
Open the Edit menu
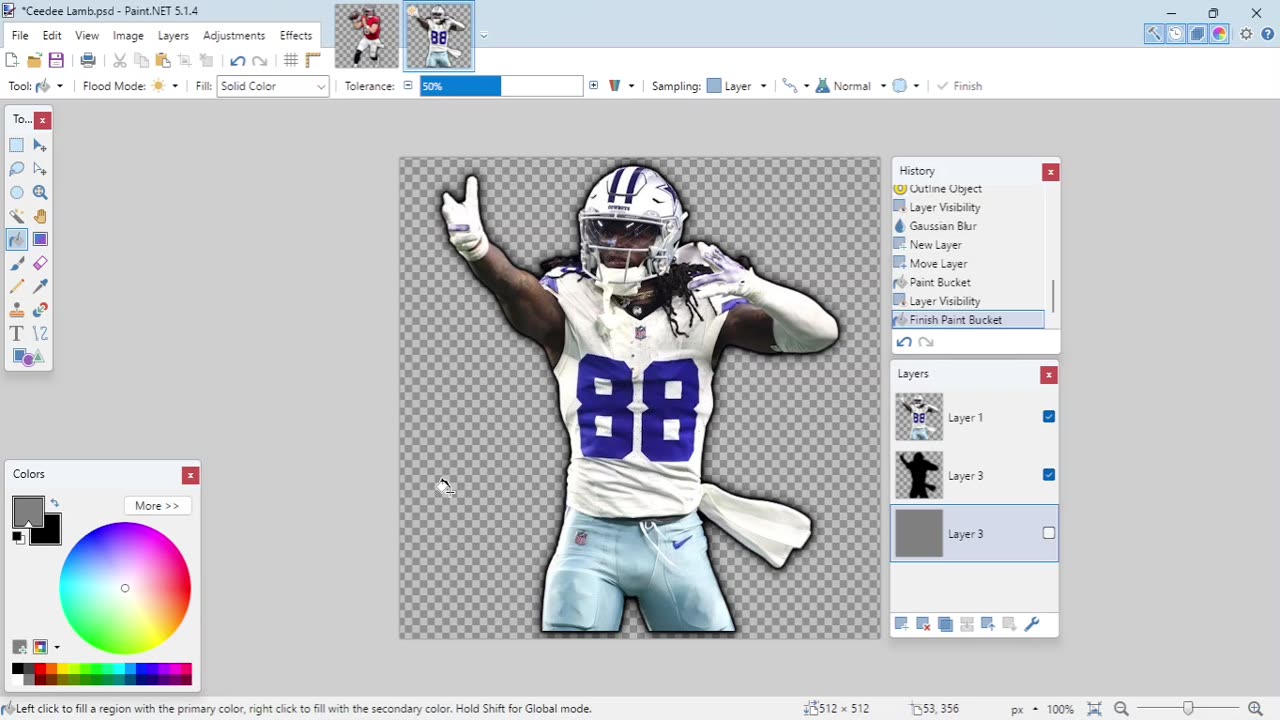52,35
